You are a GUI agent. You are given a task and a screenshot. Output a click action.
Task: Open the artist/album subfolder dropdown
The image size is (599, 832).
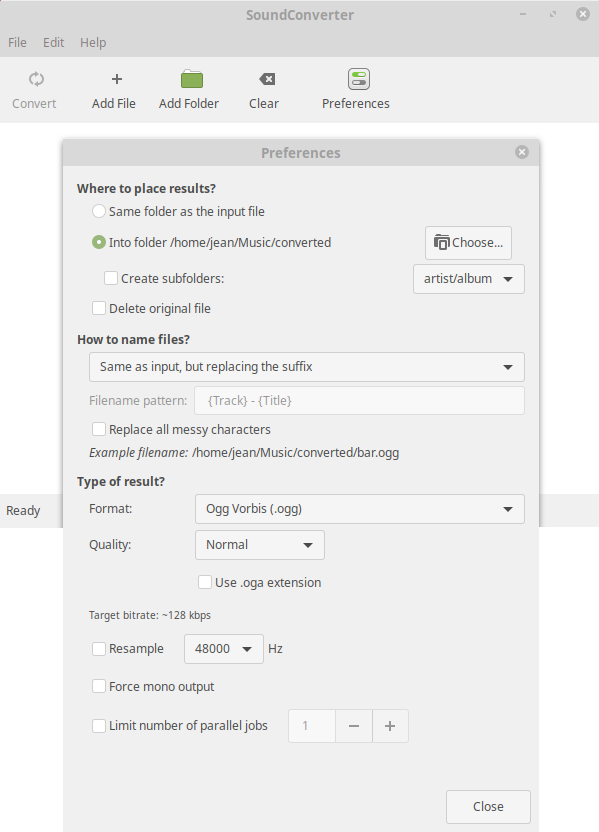pos(469,279)
